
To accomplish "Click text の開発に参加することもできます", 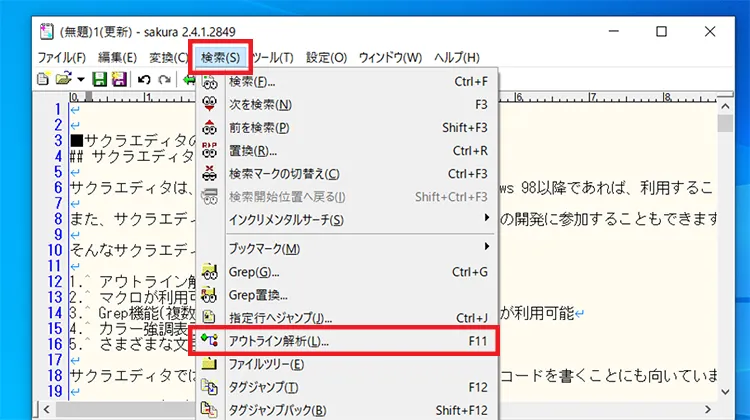I will click(608, 219).
